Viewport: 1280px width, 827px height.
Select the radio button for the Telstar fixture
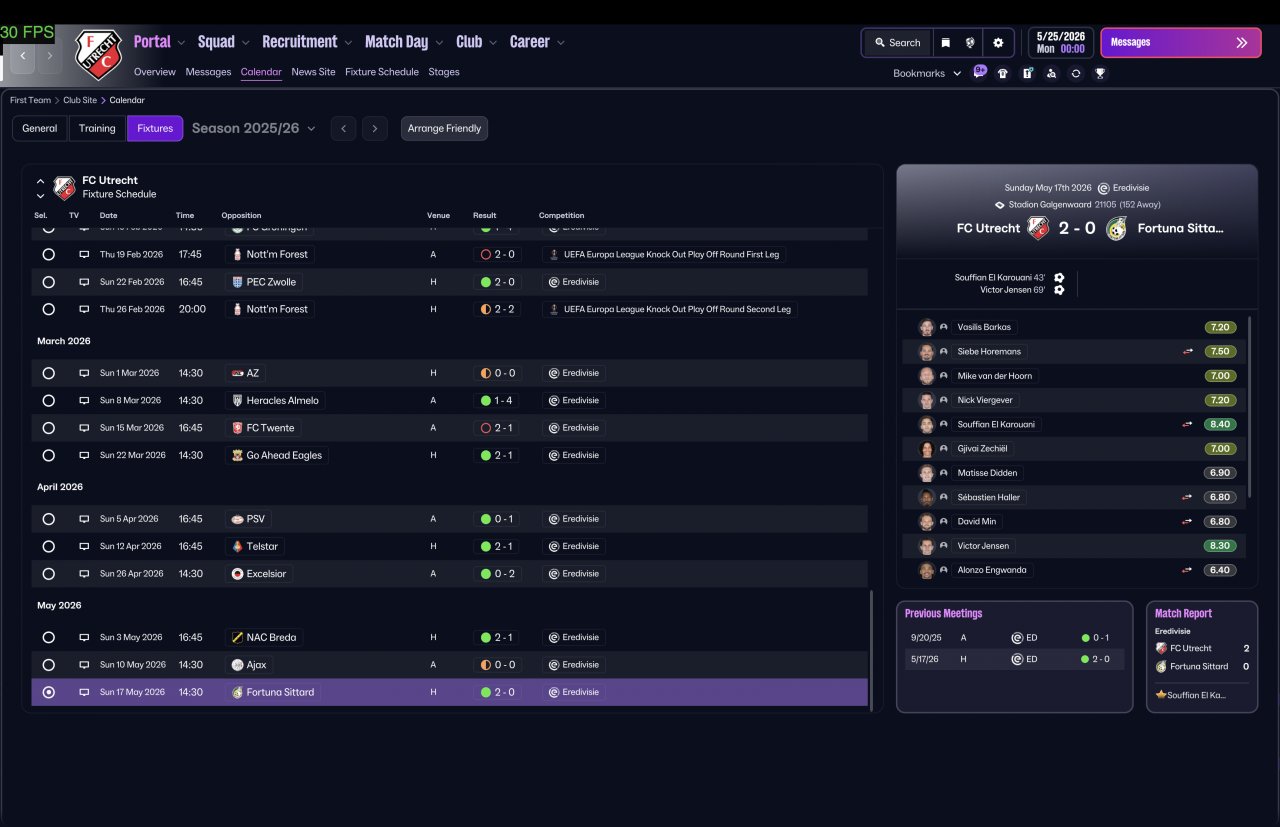(48, 547)
